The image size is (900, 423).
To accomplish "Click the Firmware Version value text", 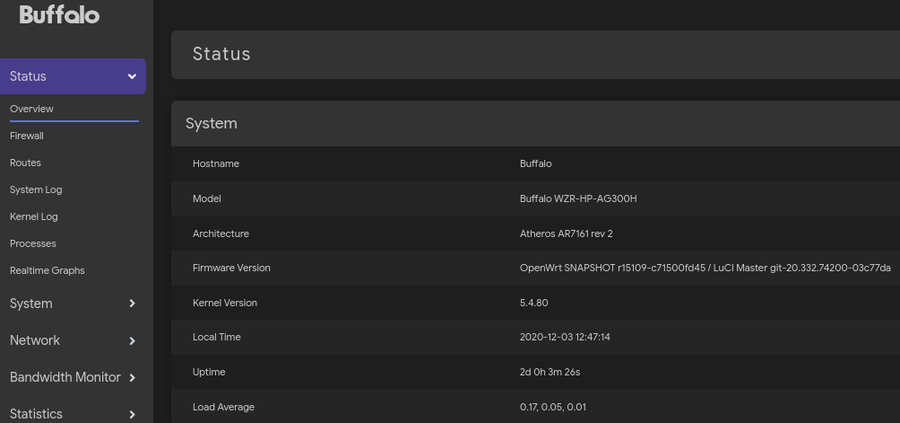I will [705, 268].
